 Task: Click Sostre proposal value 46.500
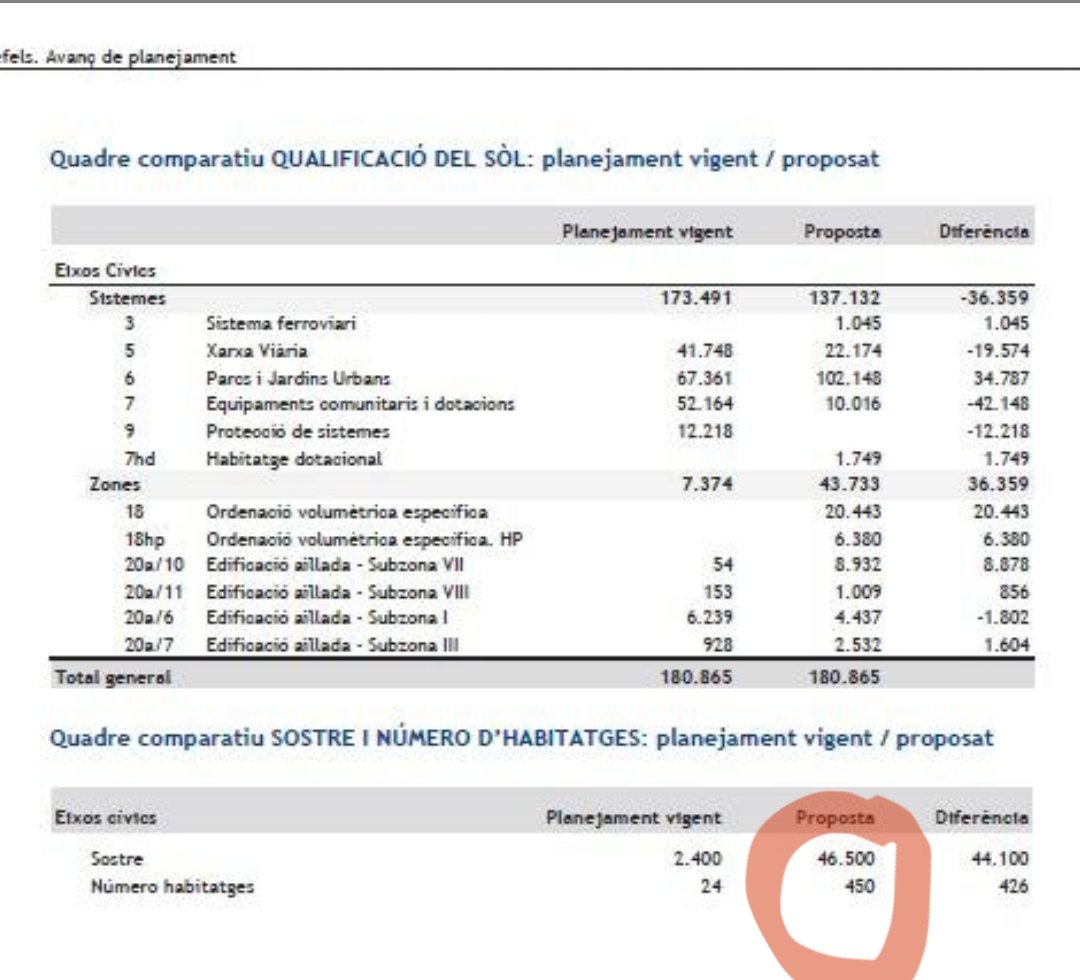[846, 859]
